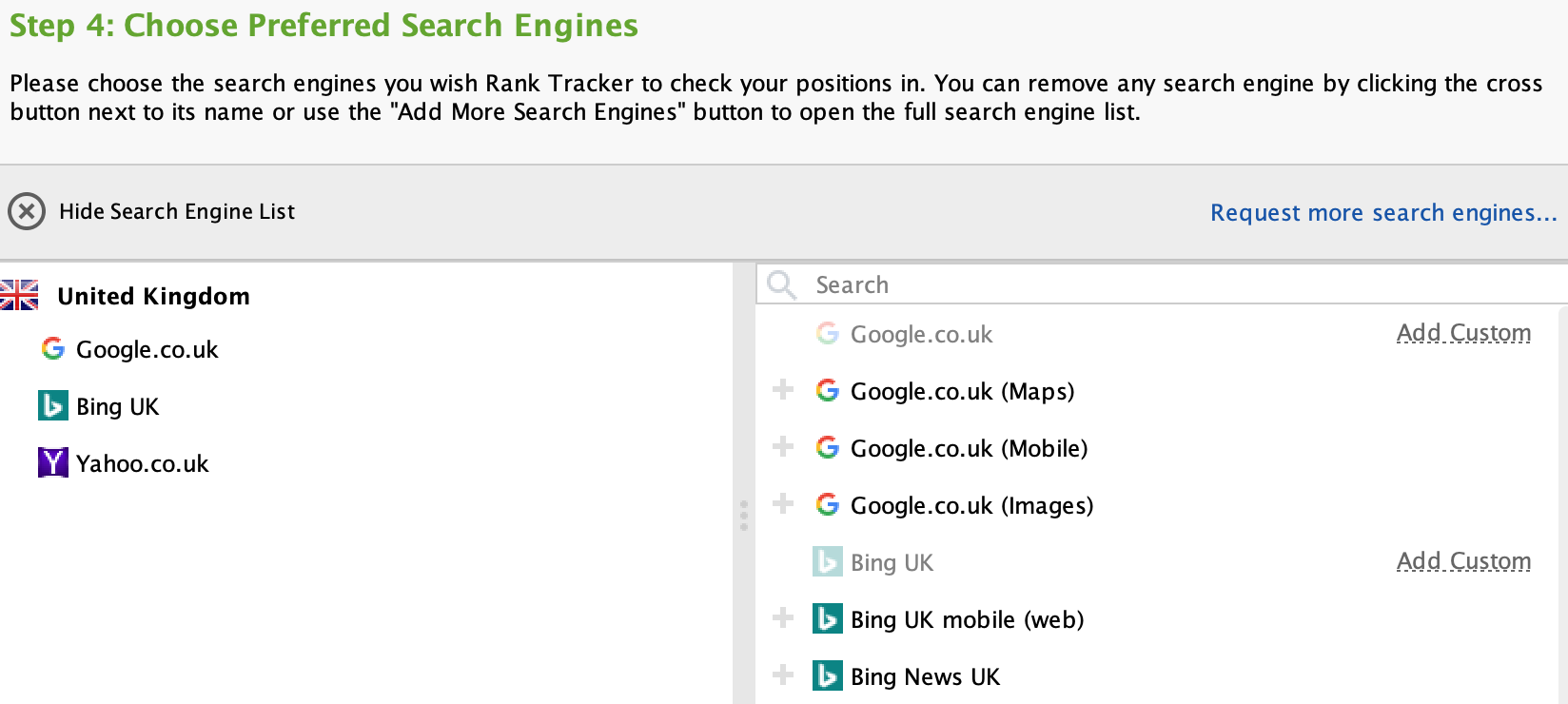Screen dimensions: 1568x704
Task: Select Yahoo.co.uk in the selected engines list
Action: pos(143,463)
